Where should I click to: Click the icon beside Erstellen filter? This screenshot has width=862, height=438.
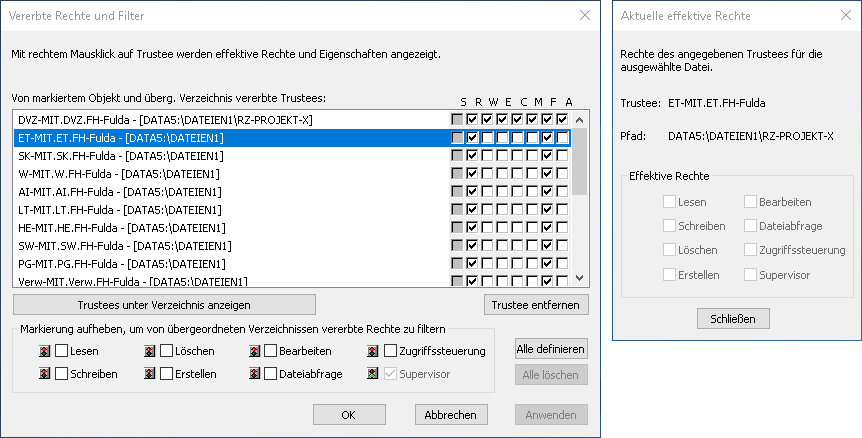pos(149,374)
